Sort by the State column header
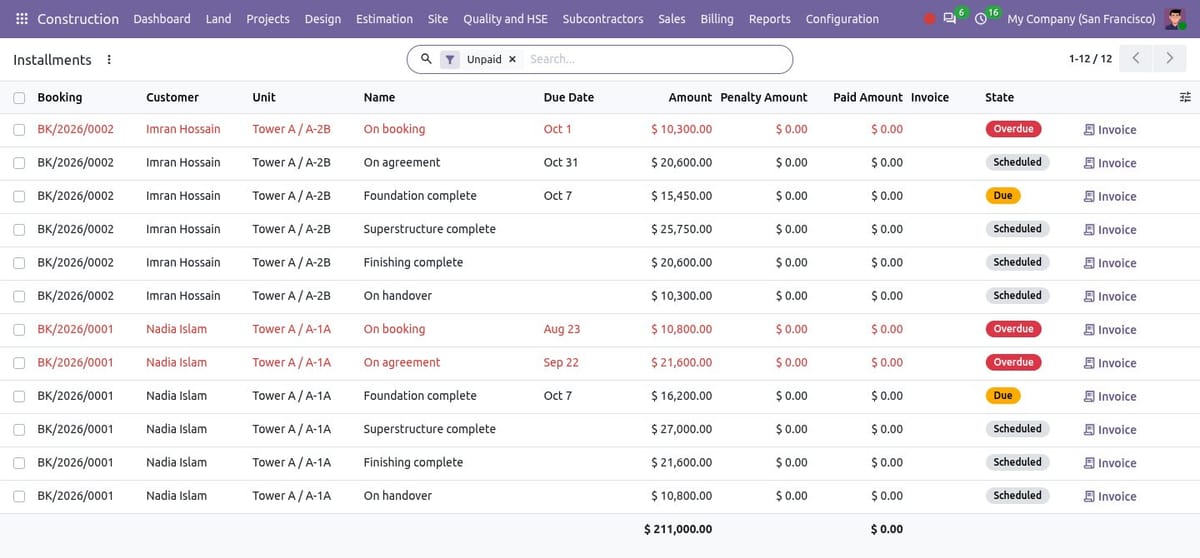 pos(999,97)
